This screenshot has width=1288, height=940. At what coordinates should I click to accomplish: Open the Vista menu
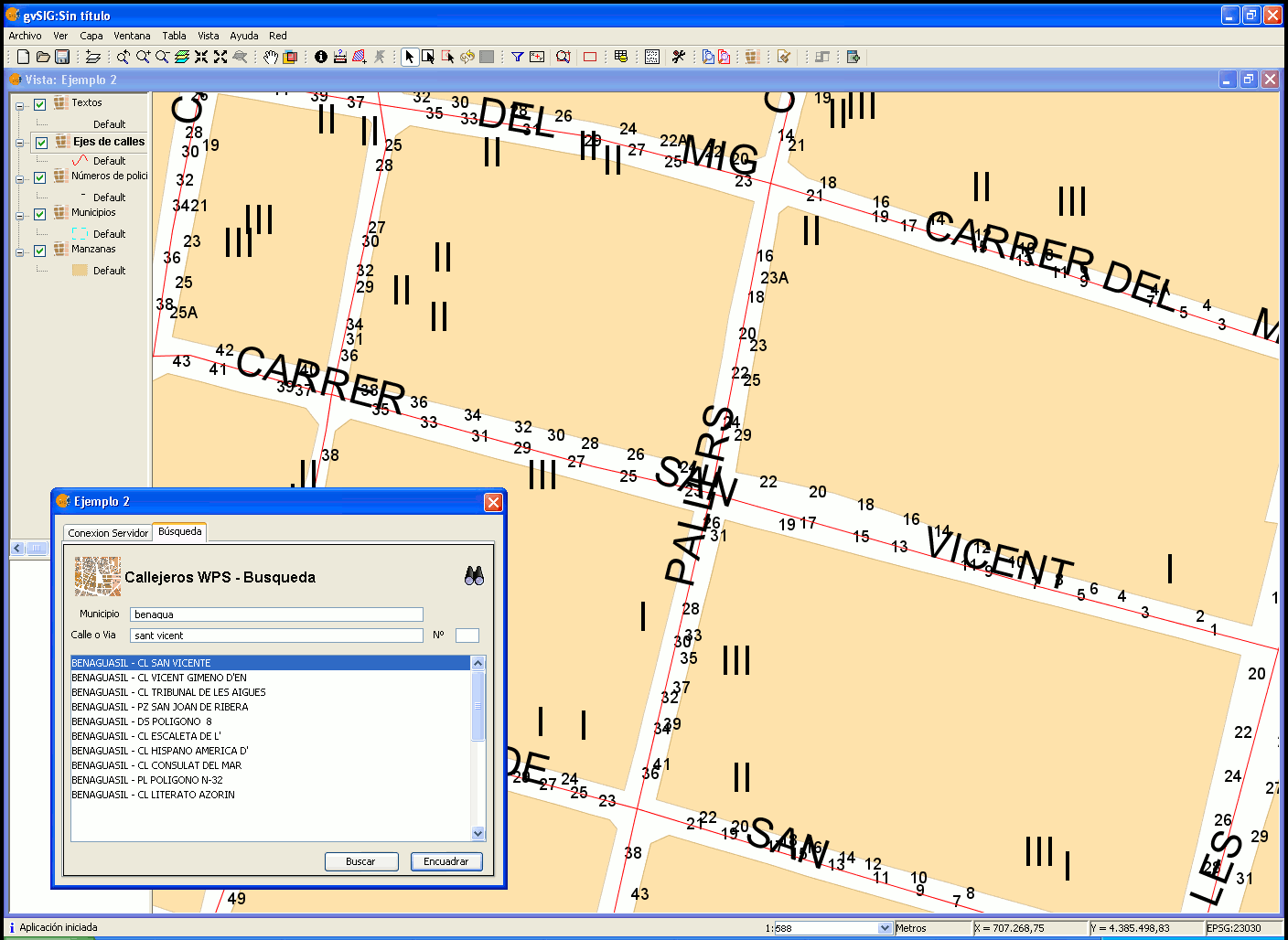tap(209, 36)
